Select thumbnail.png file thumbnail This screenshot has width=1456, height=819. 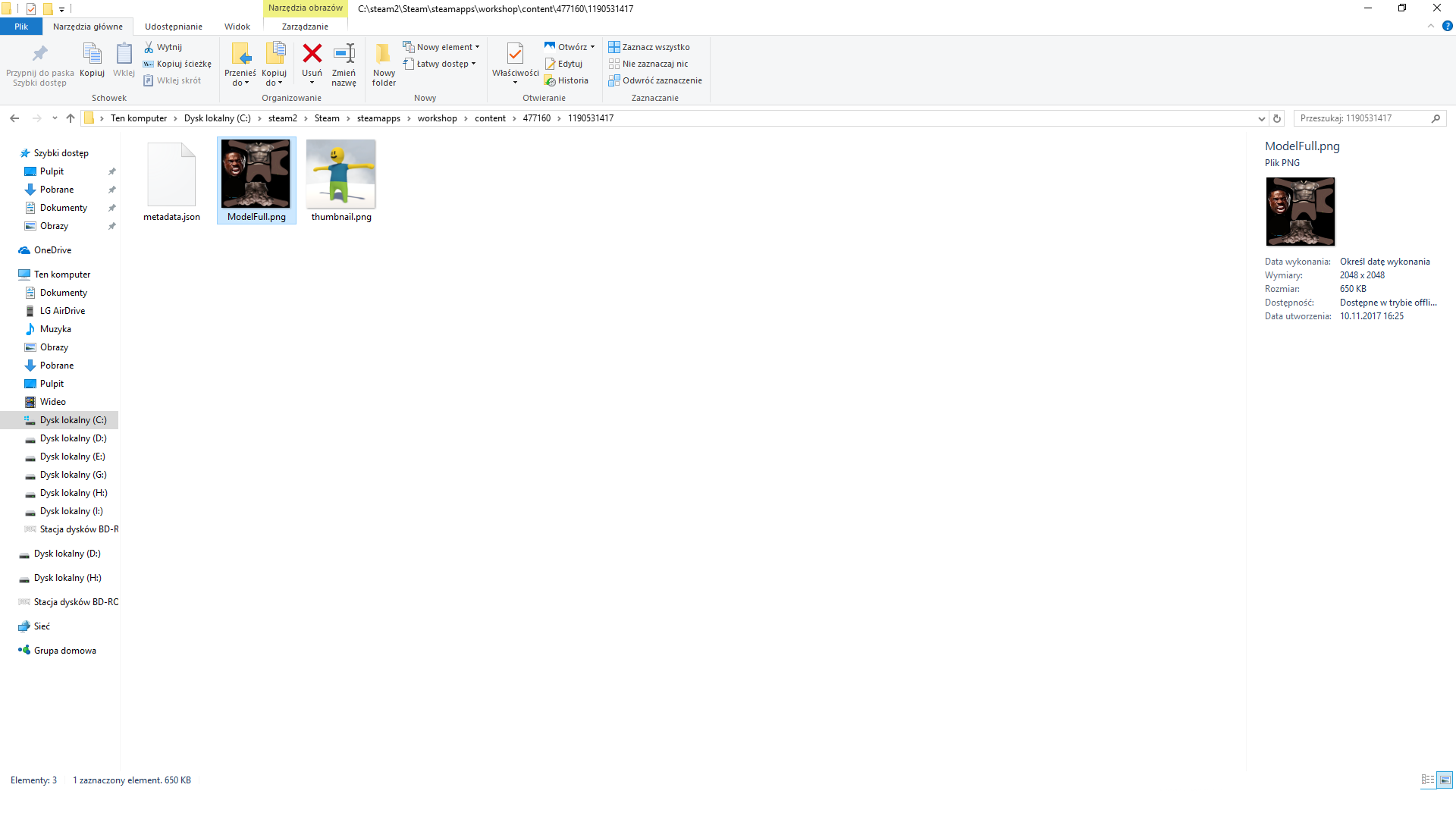point(340,174)
